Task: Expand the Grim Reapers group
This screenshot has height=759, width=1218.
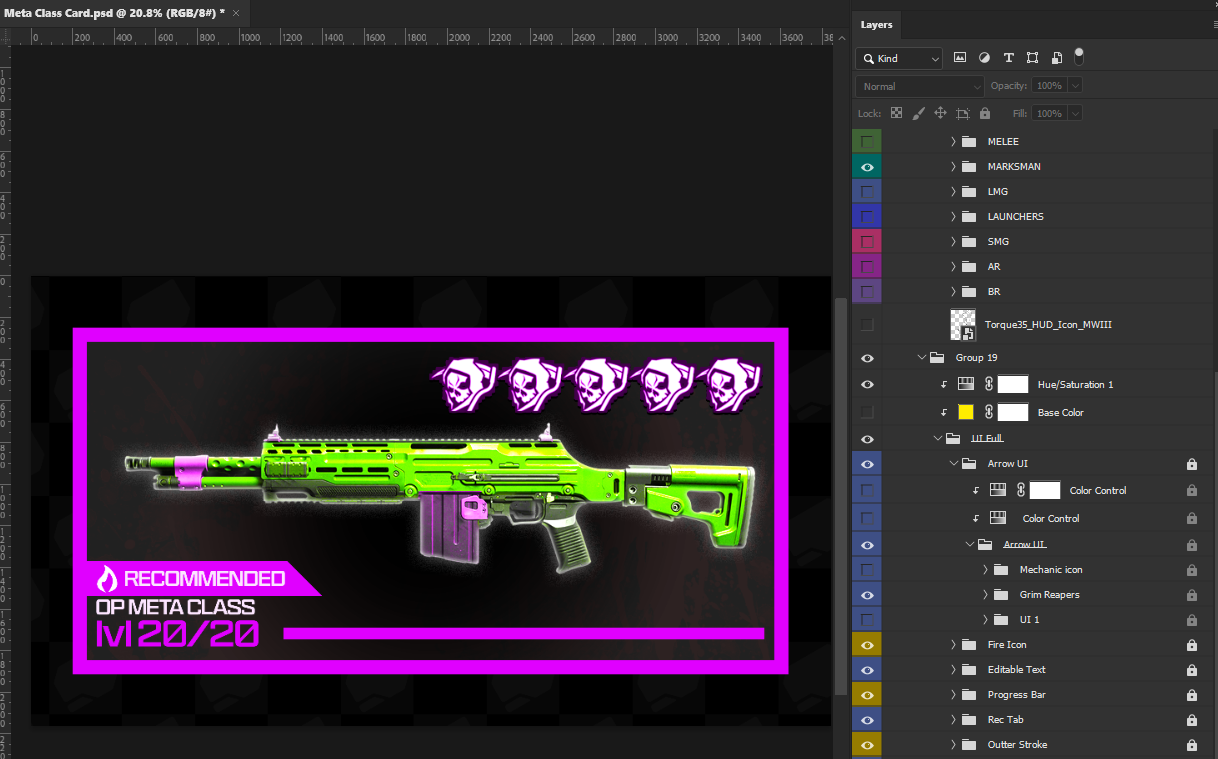Action: [x=985, y=595]
